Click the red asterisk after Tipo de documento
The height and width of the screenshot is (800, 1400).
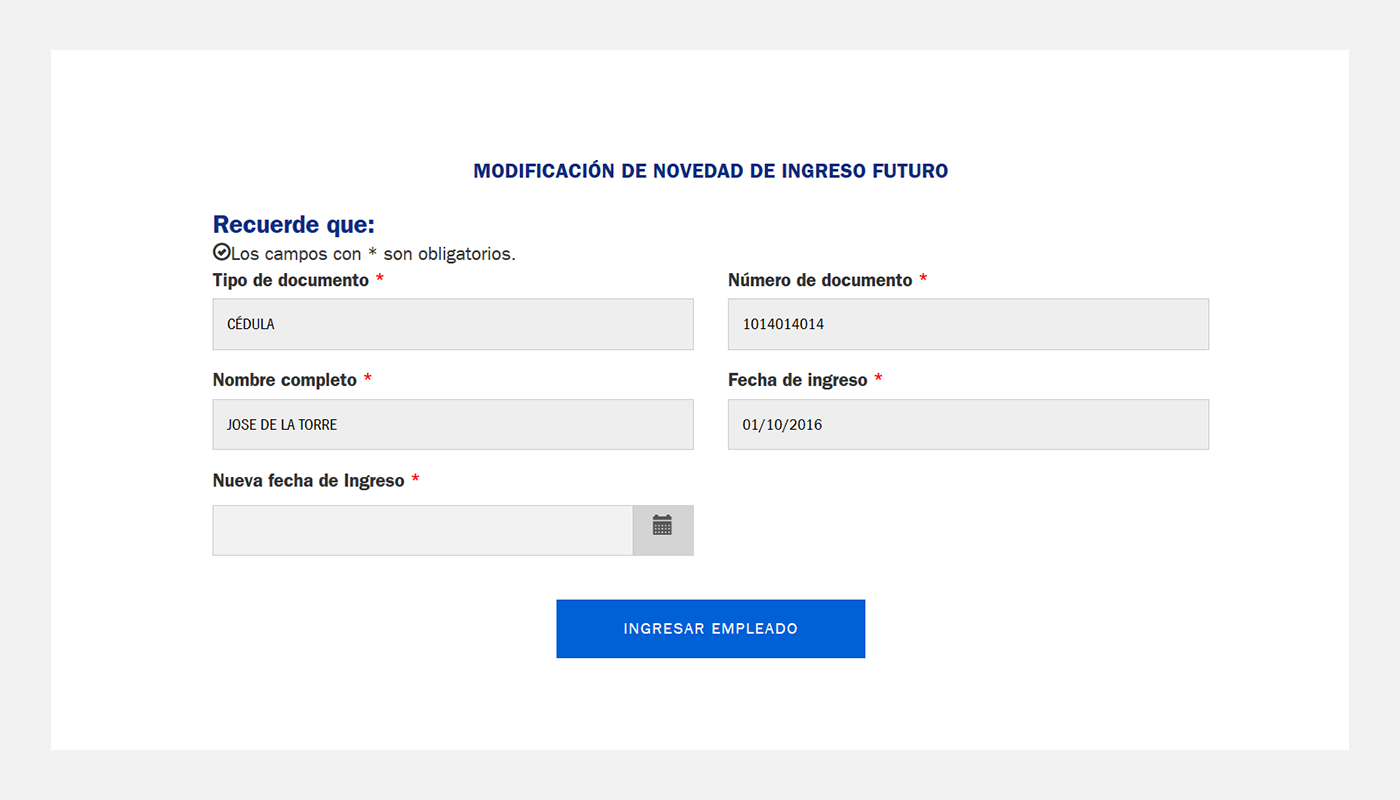(380, 279)
